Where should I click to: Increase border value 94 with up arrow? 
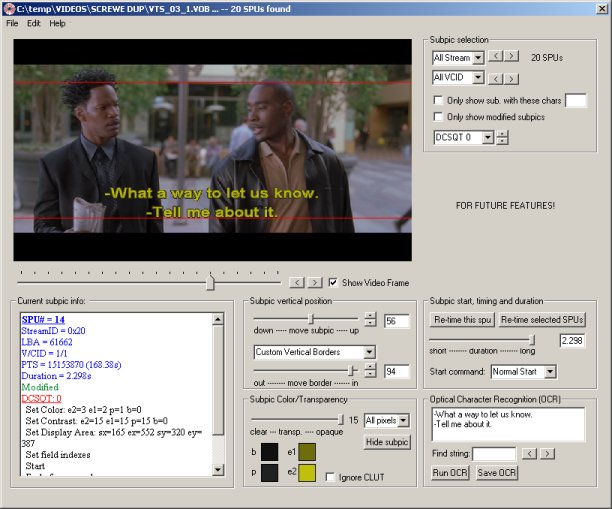tap(370, 367)
